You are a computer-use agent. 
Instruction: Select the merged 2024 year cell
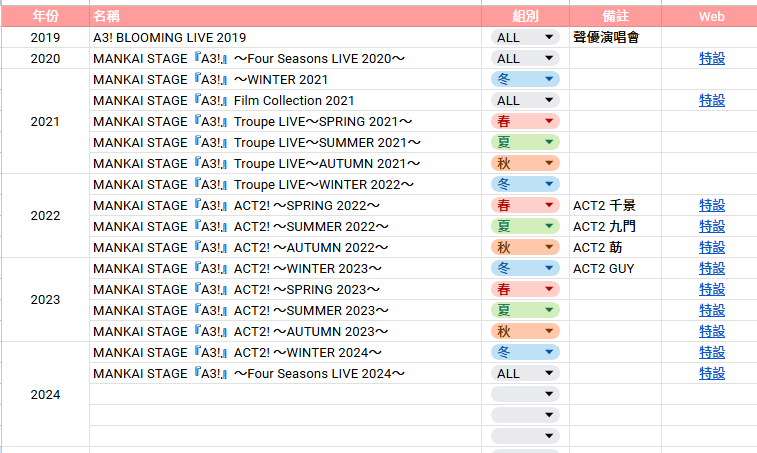point(45,395)
